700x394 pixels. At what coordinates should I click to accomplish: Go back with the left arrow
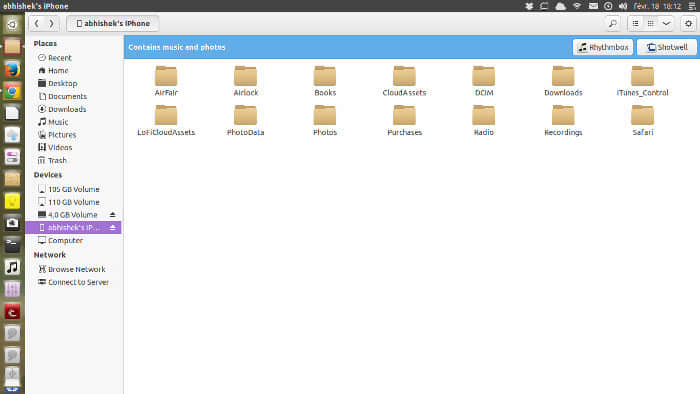pos(37,23)
